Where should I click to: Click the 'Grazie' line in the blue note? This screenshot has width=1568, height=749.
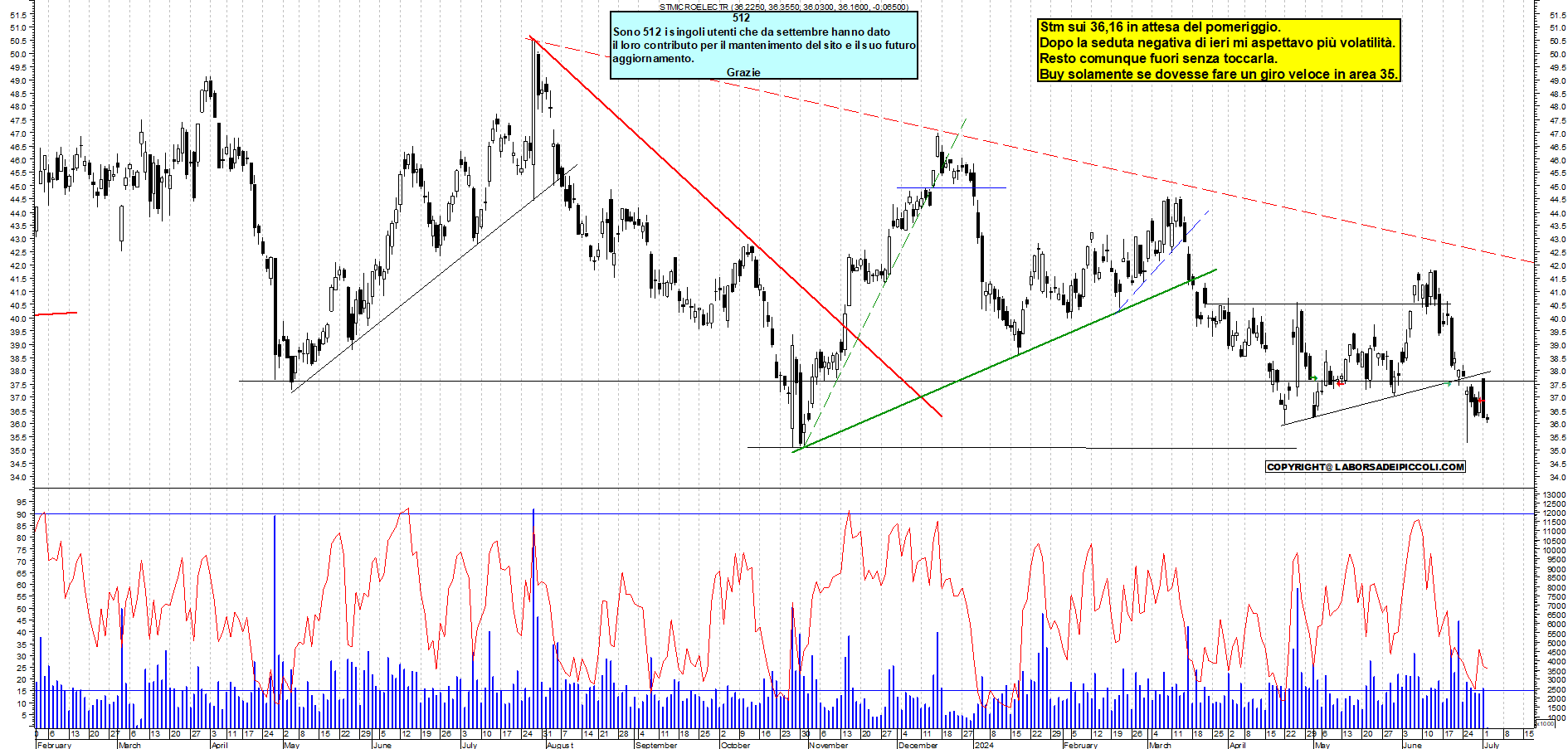(743, 72)
